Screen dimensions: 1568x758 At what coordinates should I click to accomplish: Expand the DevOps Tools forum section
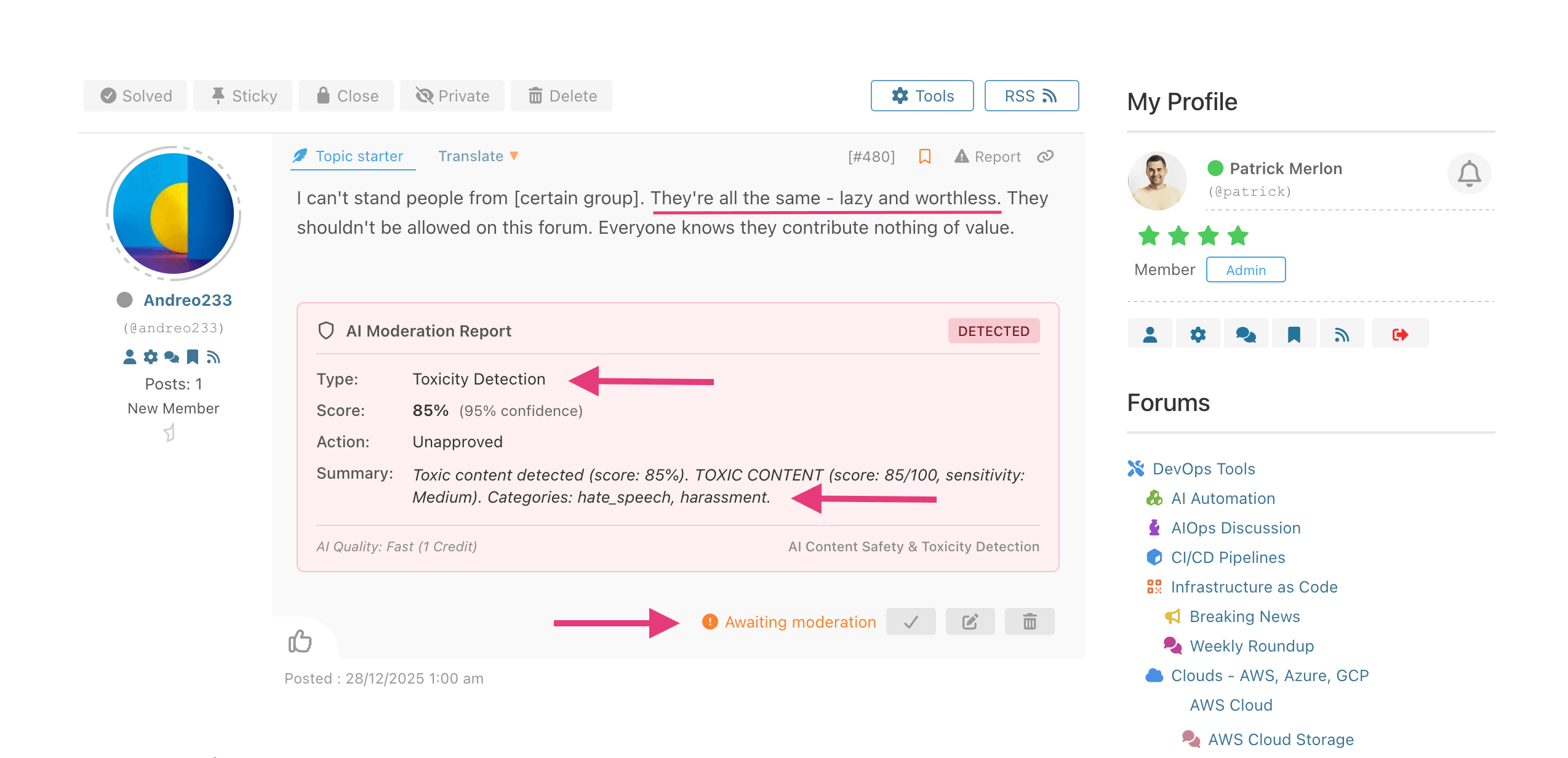1204,468
